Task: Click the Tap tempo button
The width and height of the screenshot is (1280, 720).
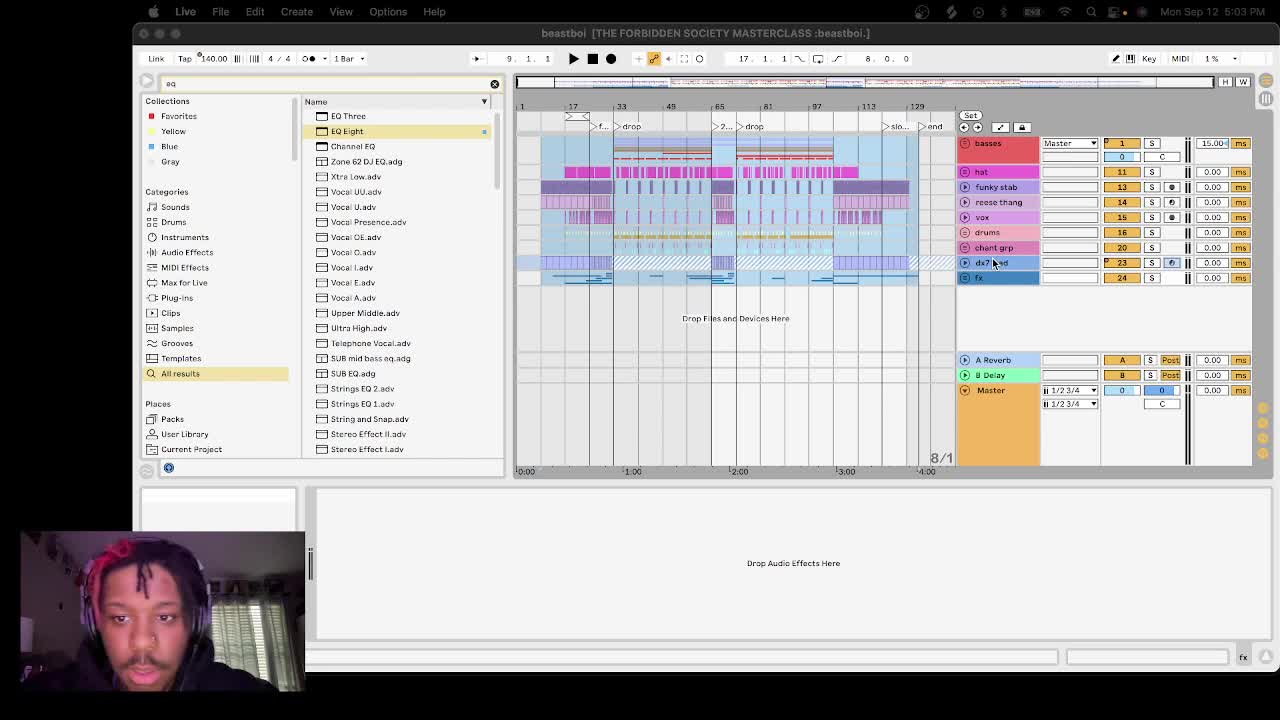Action: tap(185, 58)
